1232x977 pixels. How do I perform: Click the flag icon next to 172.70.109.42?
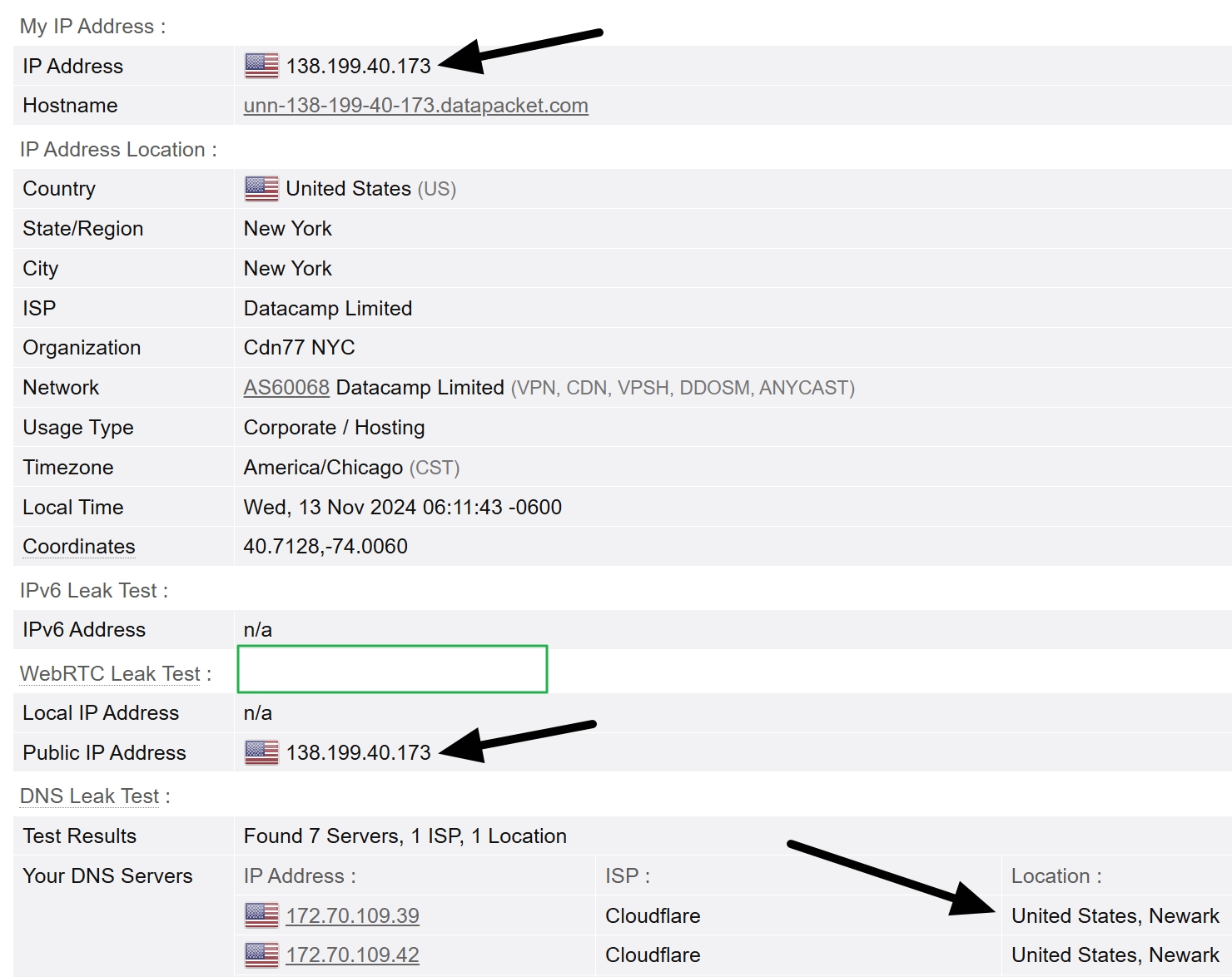(260, 955)
